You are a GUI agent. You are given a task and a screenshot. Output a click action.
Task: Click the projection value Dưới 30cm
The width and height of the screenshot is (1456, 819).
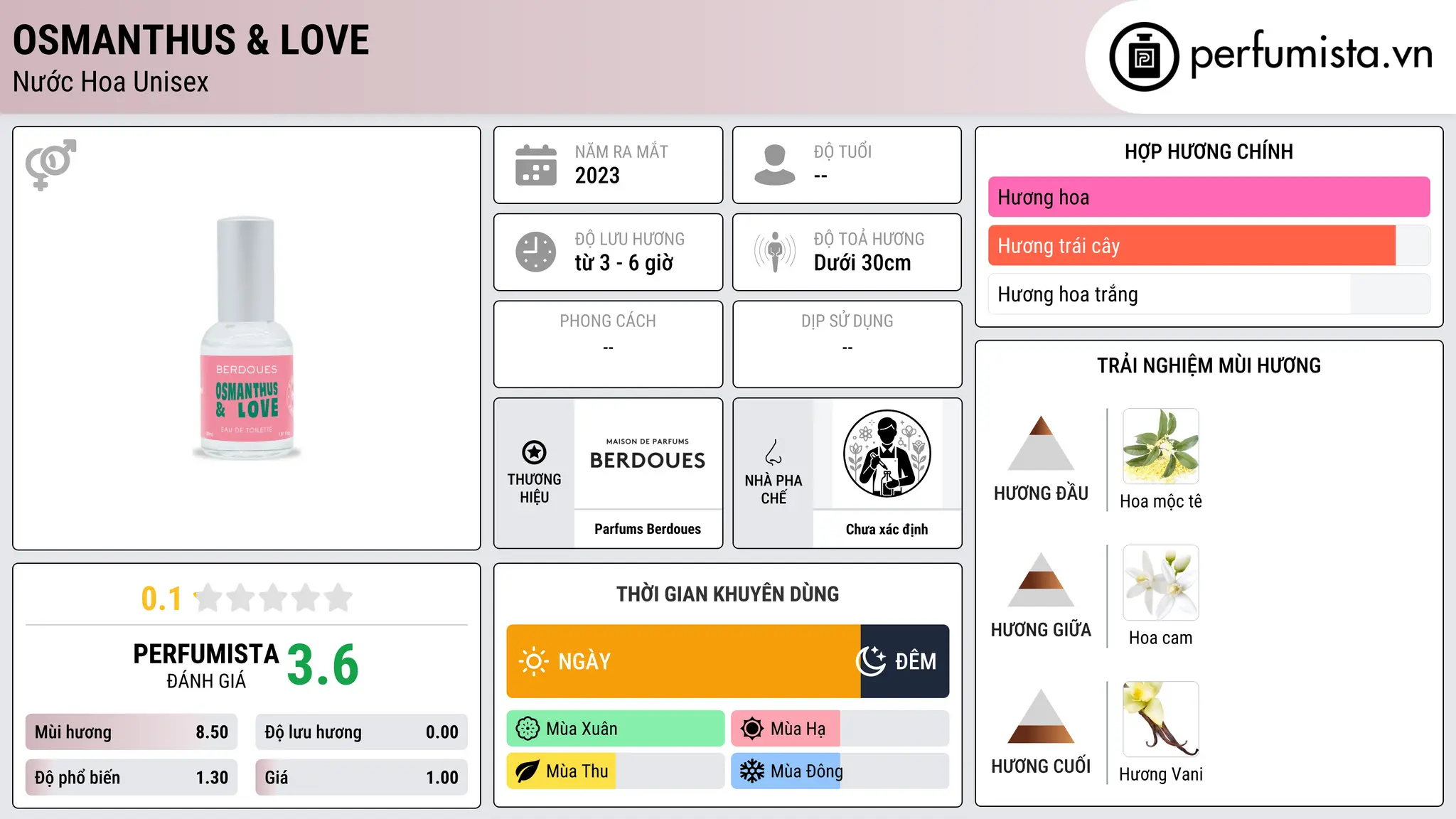point(862,263)
